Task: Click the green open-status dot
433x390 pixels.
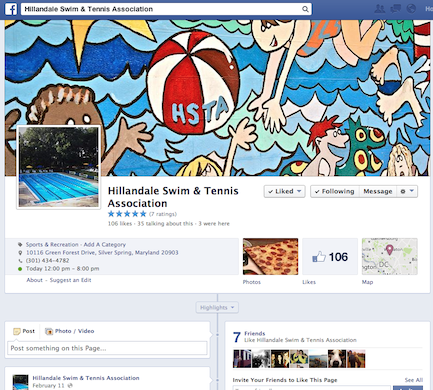Action: pos(20,269)
